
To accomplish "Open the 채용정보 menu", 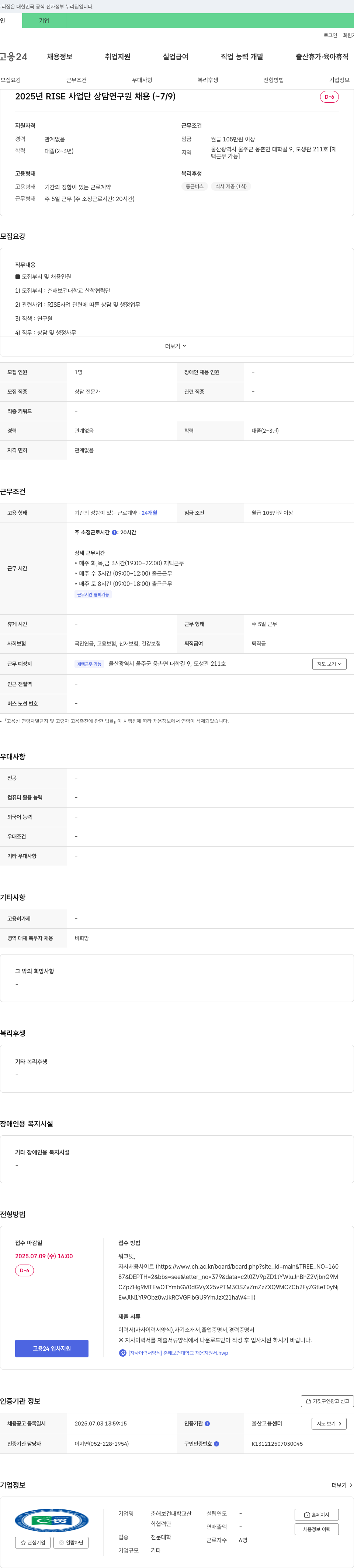I will [60, 57].
